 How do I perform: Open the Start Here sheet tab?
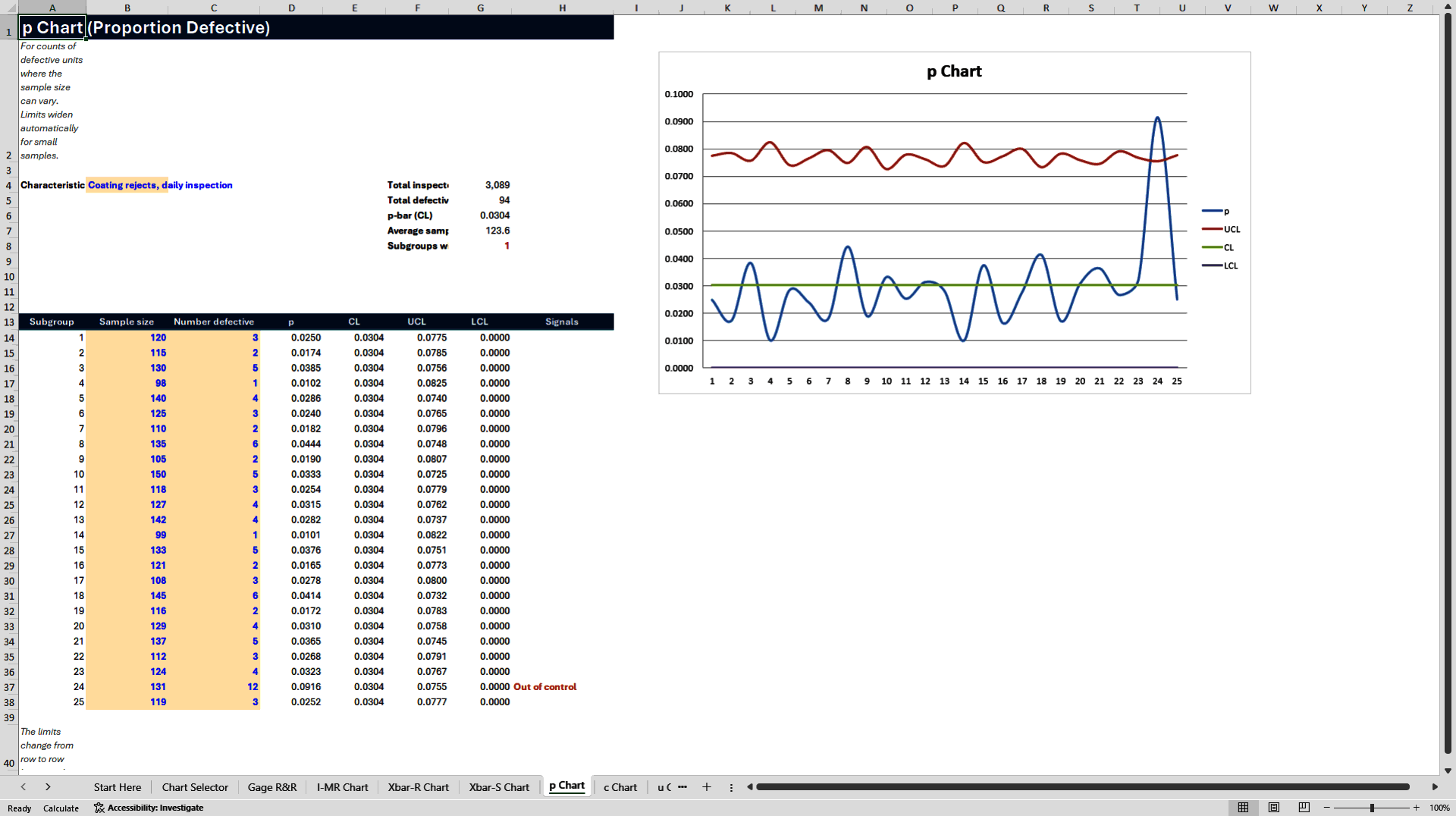(x=118, y=787)
